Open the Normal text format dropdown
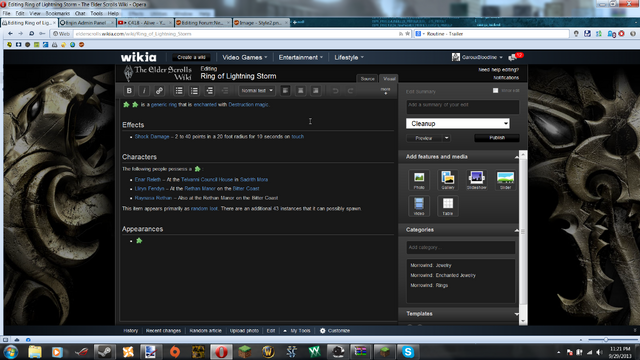Image resolution: width=640 pixels, height=360 pixels. point(257,91)
